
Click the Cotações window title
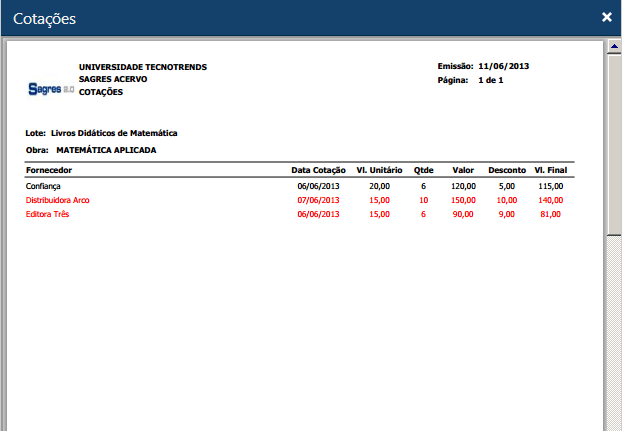click(x=45, y=18)
